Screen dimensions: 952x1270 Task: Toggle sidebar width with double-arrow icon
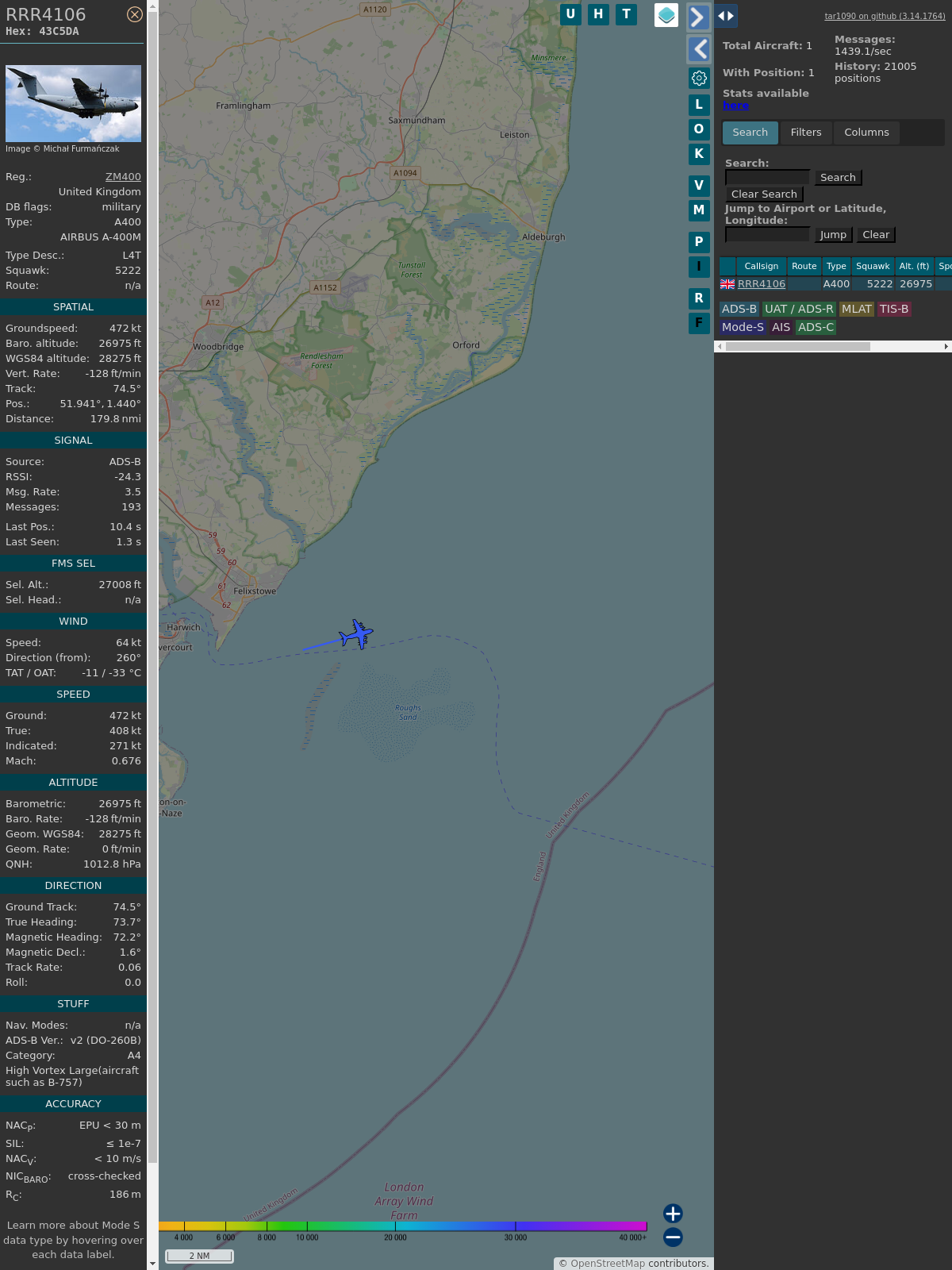coord(726,16)
